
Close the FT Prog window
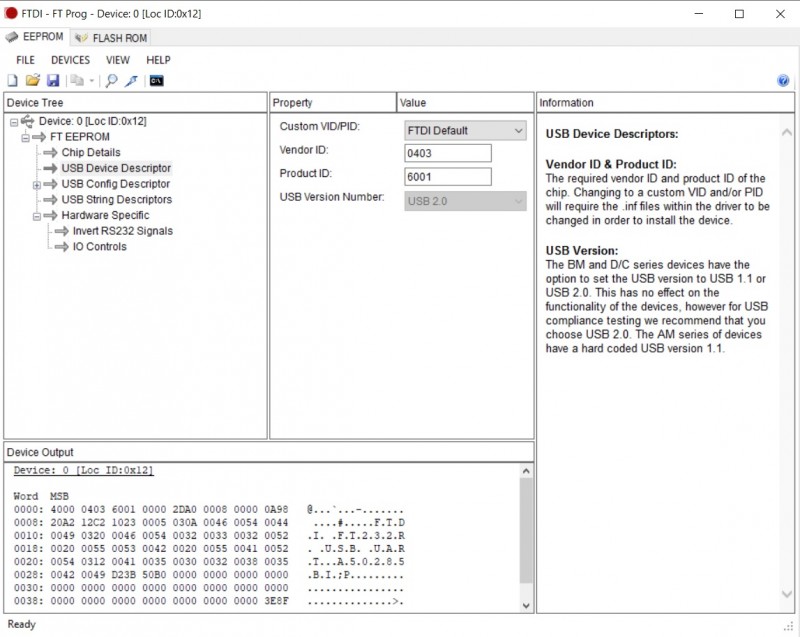tap(780, 14)
